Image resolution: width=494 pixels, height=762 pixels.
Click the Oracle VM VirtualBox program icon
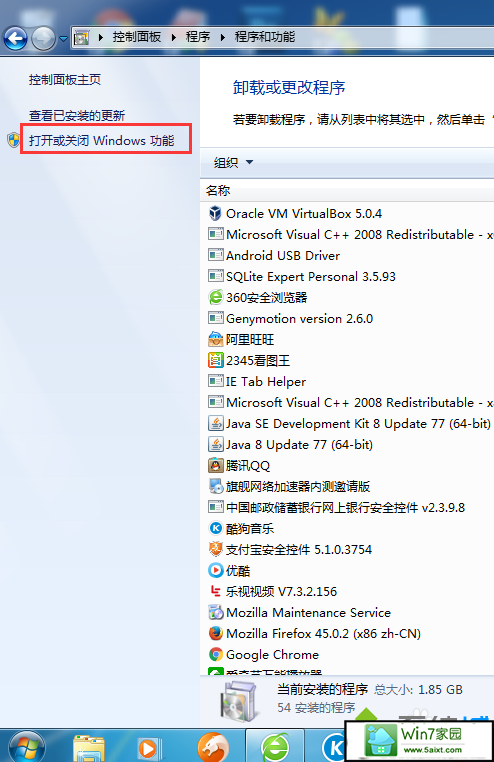point(215,213)
